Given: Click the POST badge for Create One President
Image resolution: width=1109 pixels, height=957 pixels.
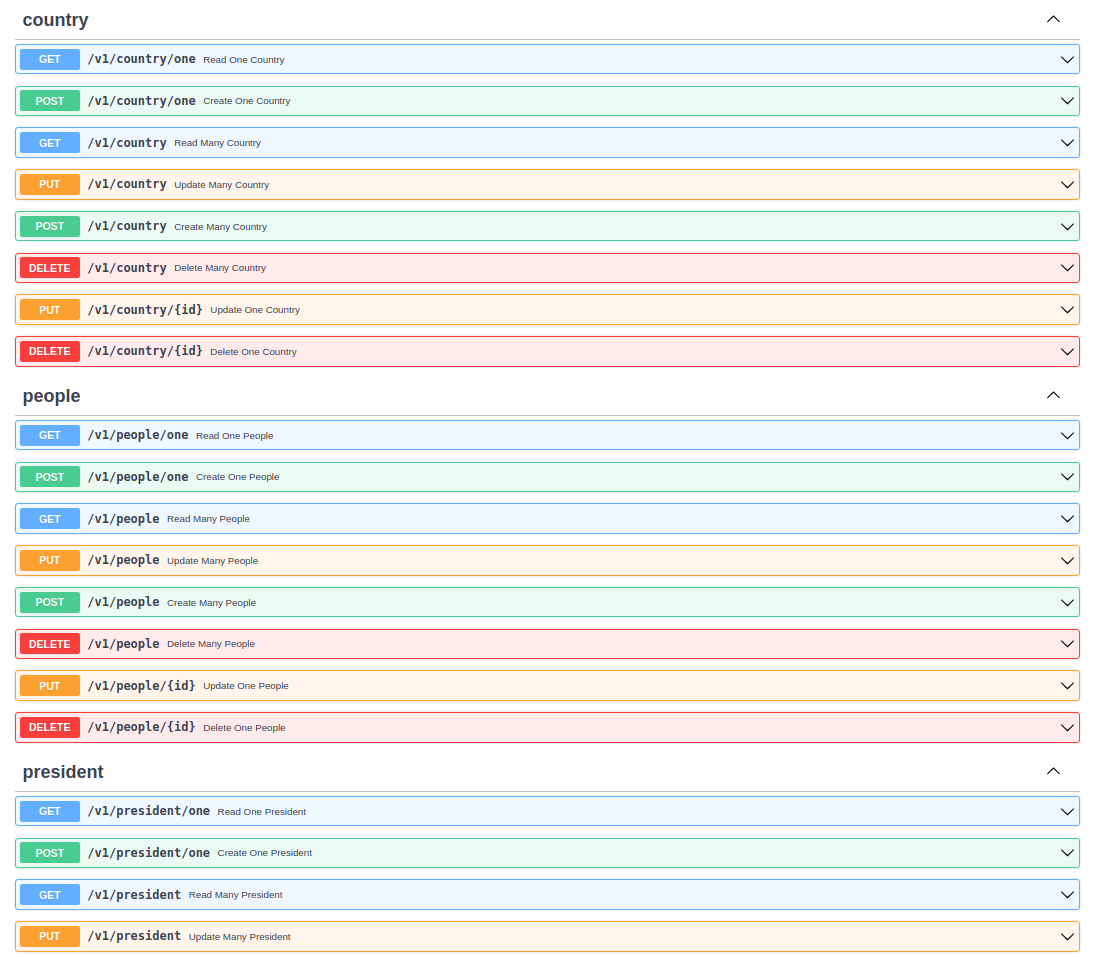Looking at the screenshot, I should tap(50, 853).
